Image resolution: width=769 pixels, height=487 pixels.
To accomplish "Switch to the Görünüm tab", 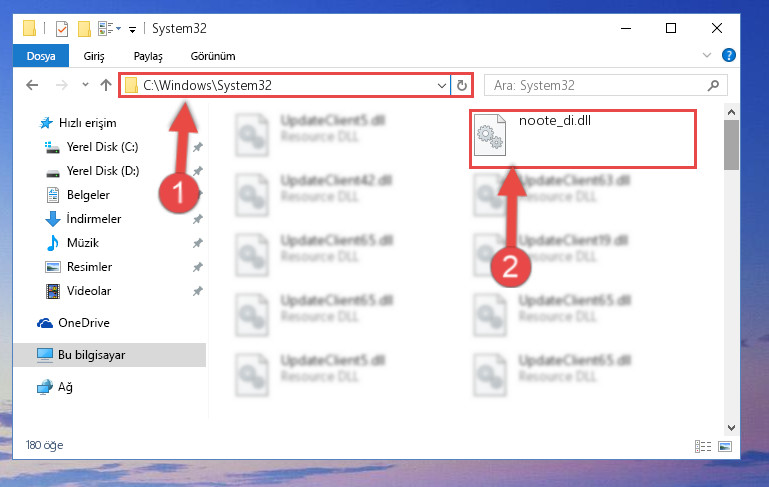I will [x=213, y=56].
